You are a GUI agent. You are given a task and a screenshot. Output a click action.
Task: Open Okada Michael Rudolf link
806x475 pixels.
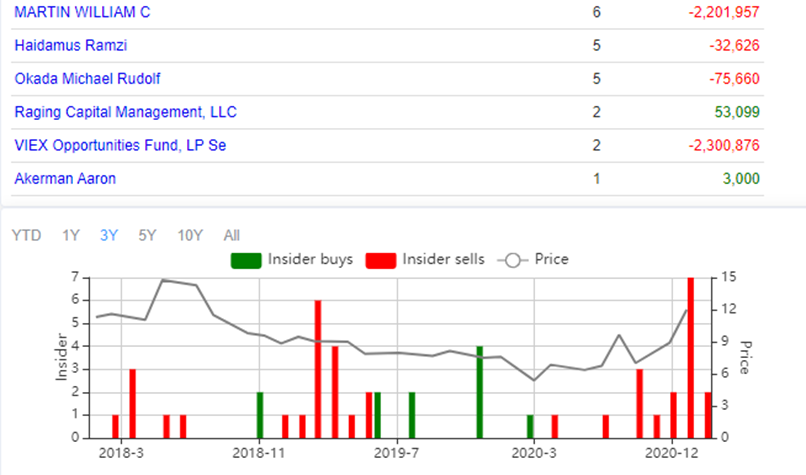87,79
